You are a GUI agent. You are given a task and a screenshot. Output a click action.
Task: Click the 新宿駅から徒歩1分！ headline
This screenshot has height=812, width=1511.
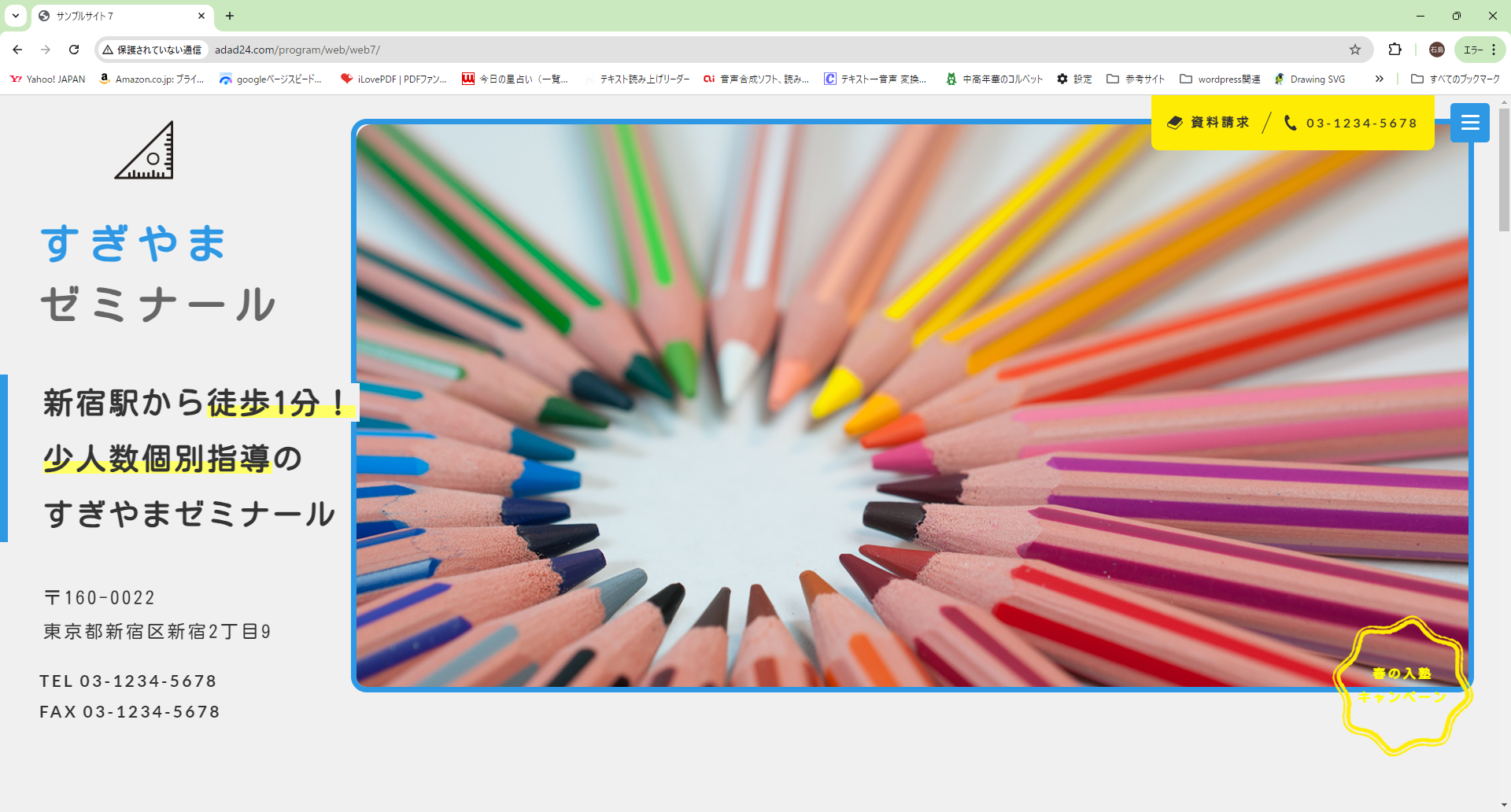(197, 403)
